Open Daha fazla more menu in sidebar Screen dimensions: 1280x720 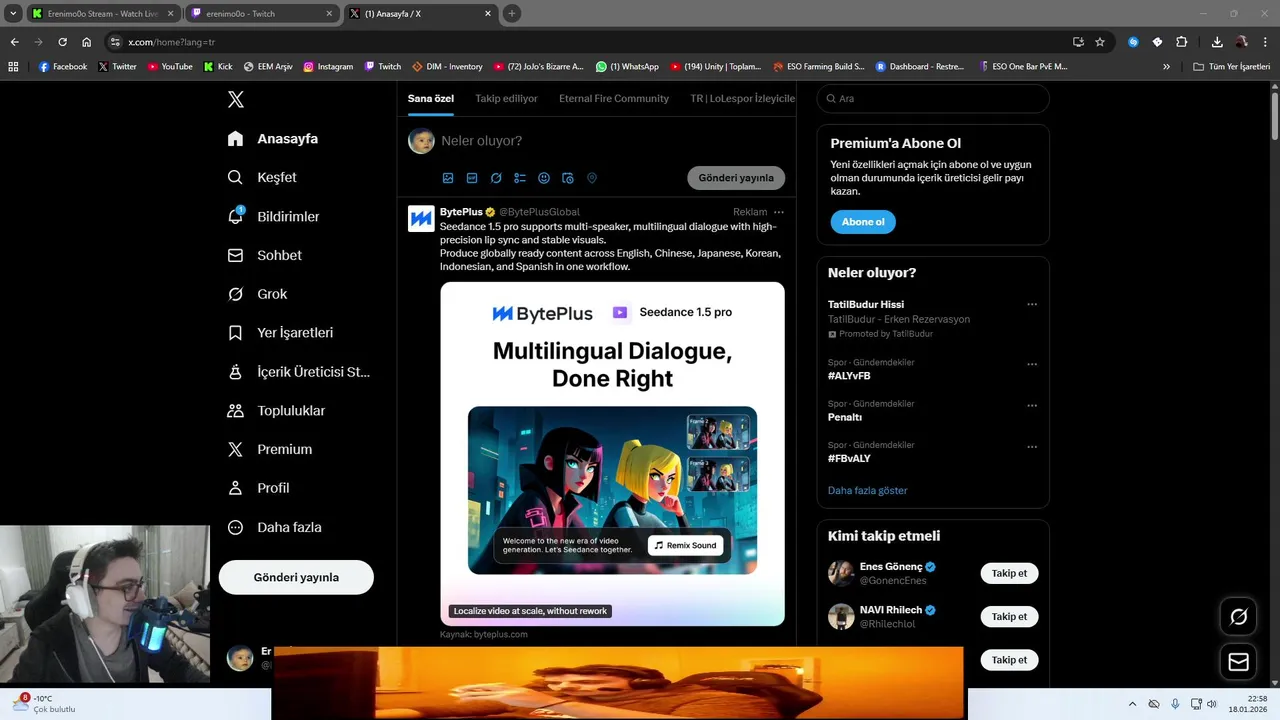click(x=275, y=527)
